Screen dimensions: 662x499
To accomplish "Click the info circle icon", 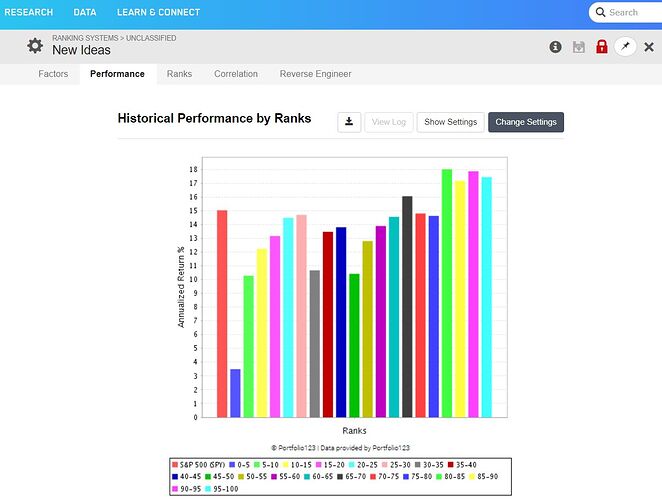I will point(555,47).
